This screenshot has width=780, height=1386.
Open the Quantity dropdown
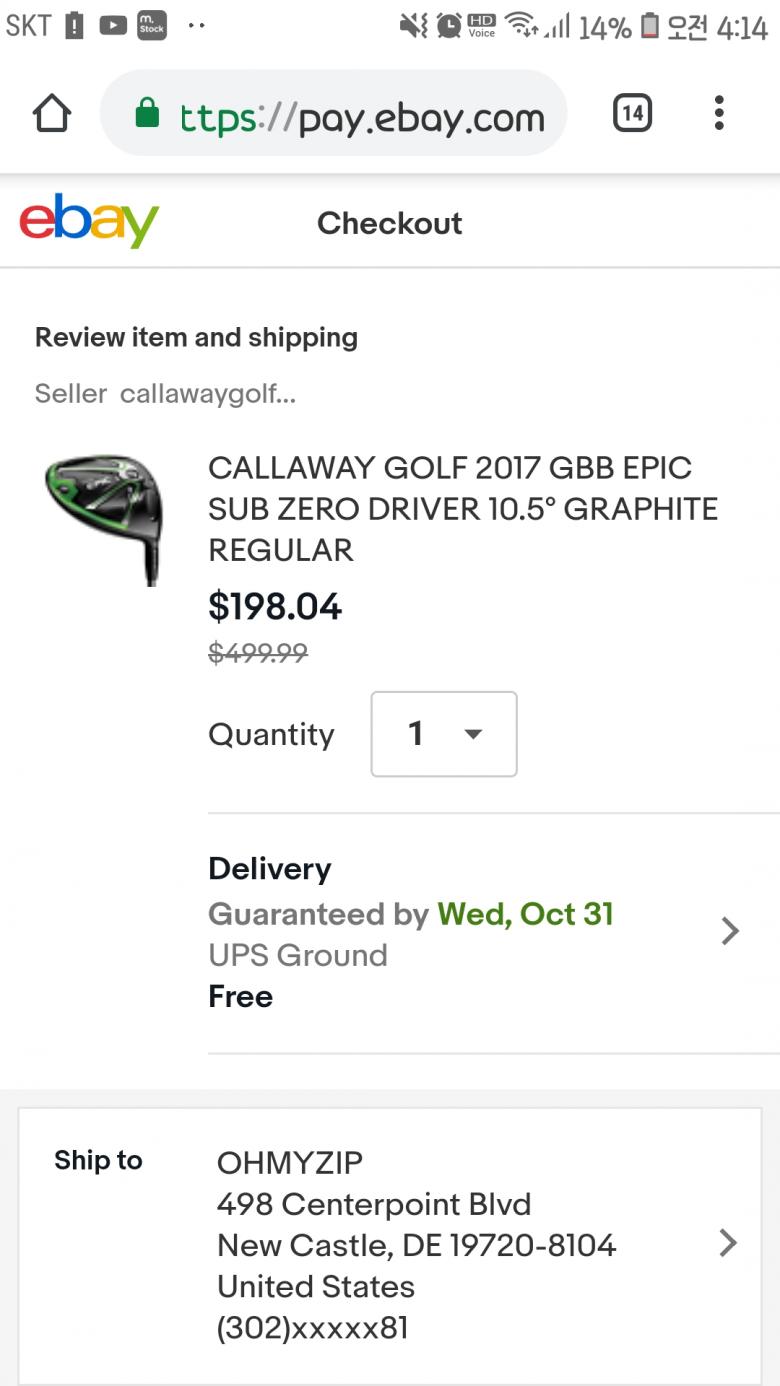point(443,734)
